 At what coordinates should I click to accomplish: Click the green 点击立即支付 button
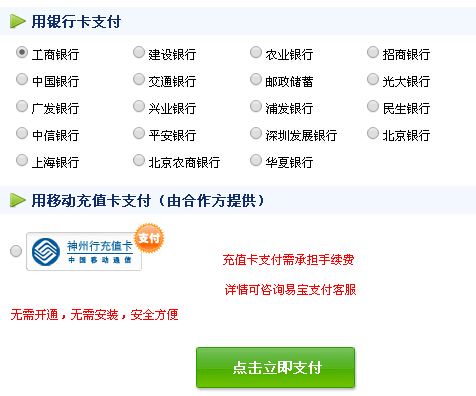(275, 367)
